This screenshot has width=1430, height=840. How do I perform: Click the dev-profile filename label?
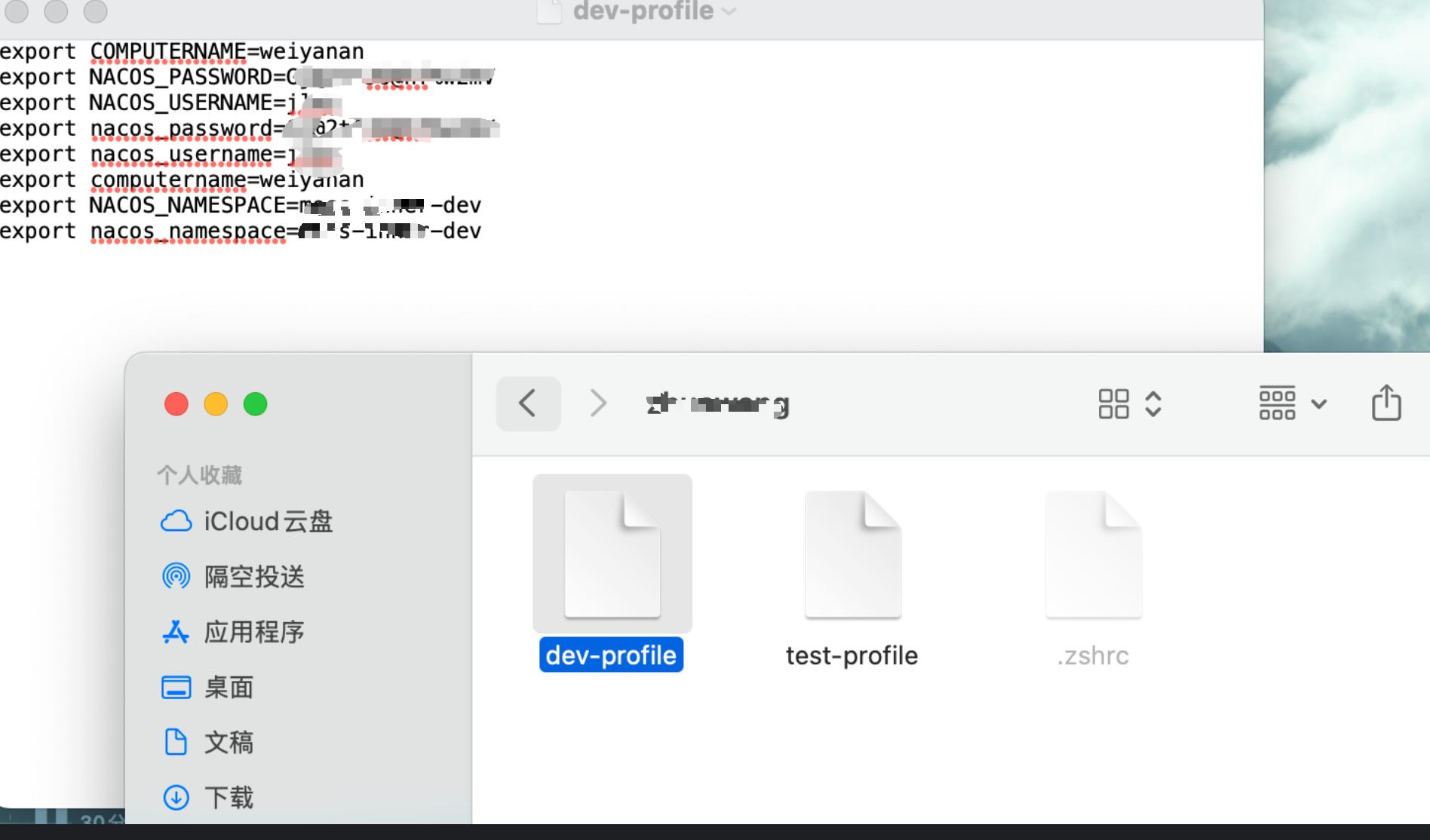click(611, 655)
